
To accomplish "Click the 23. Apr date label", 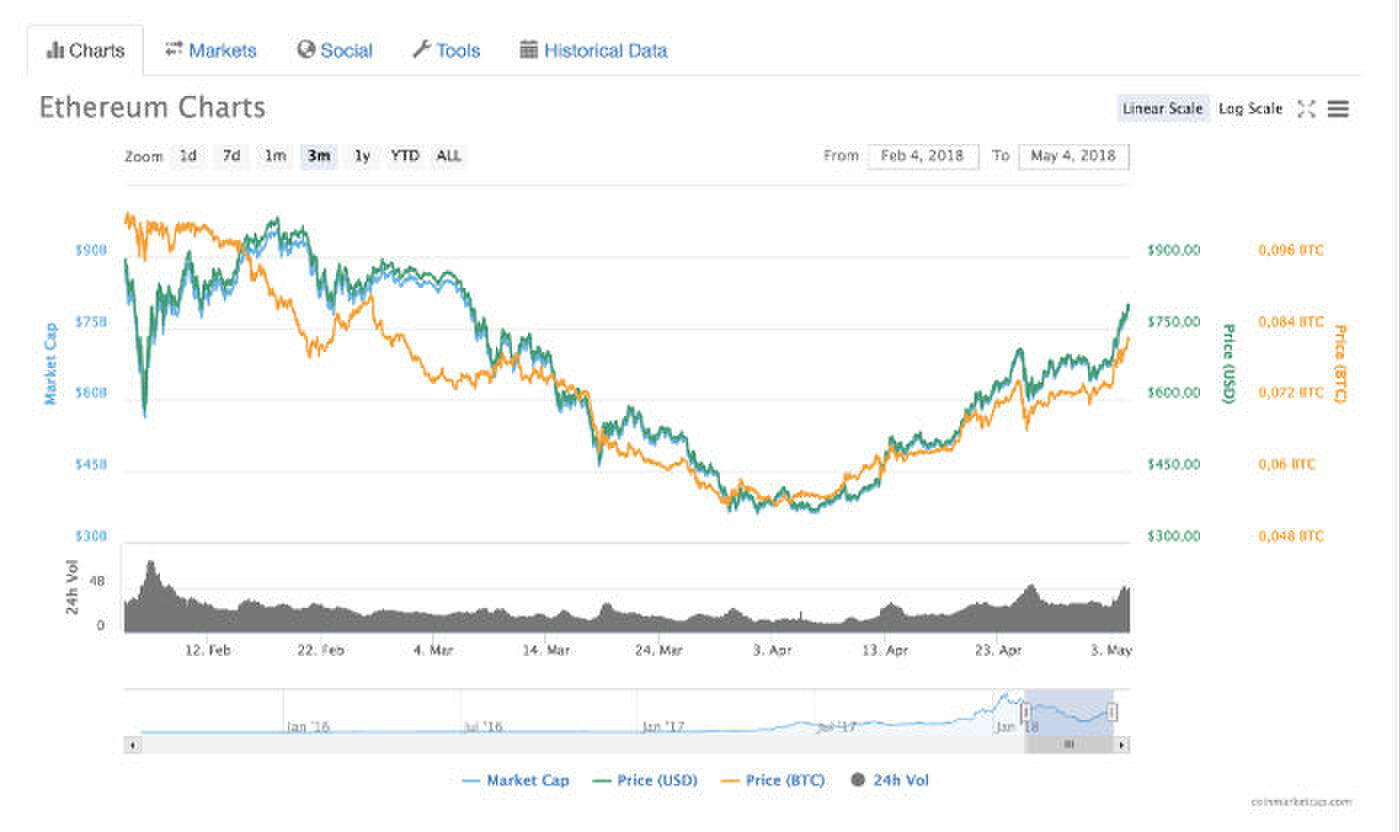I will pyautogui.click(x=999, y=650).
